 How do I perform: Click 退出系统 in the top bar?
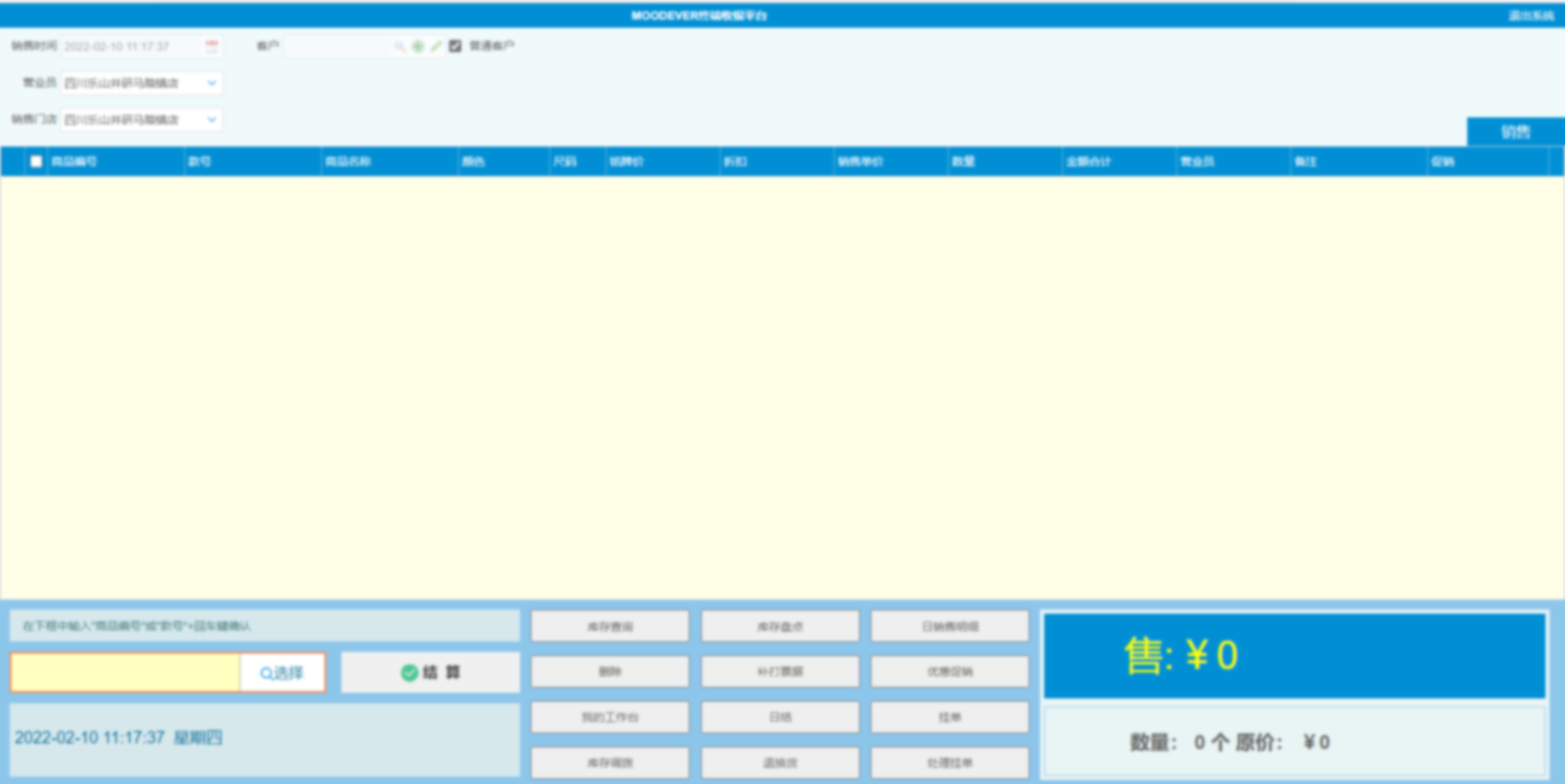(1530, 15)
